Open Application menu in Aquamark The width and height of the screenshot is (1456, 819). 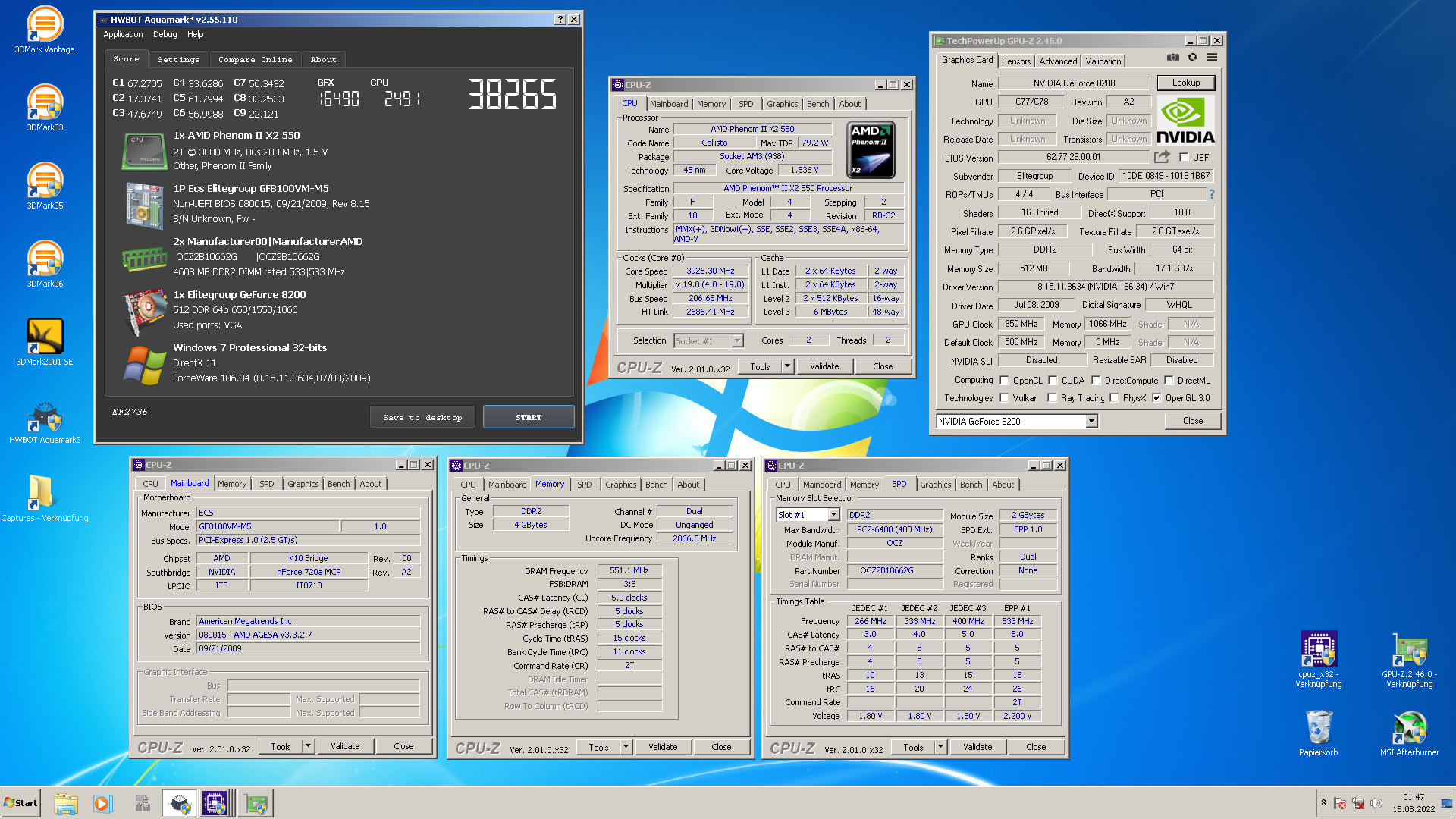pyautogui.click(x=123, y=35)
